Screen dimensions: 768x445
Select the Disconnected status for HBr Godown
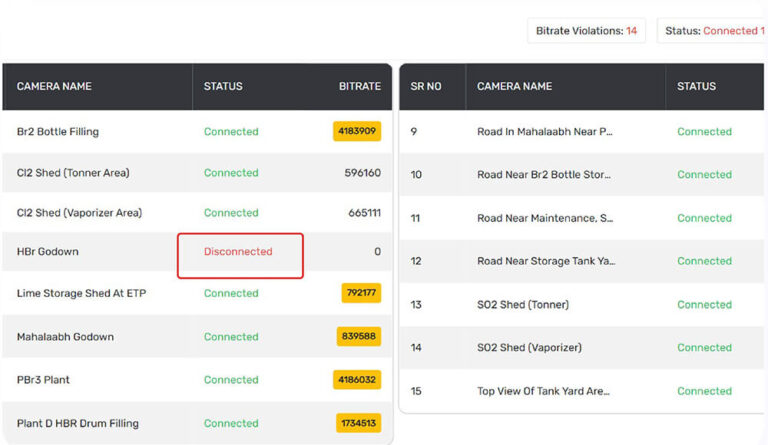pos(238,252)
